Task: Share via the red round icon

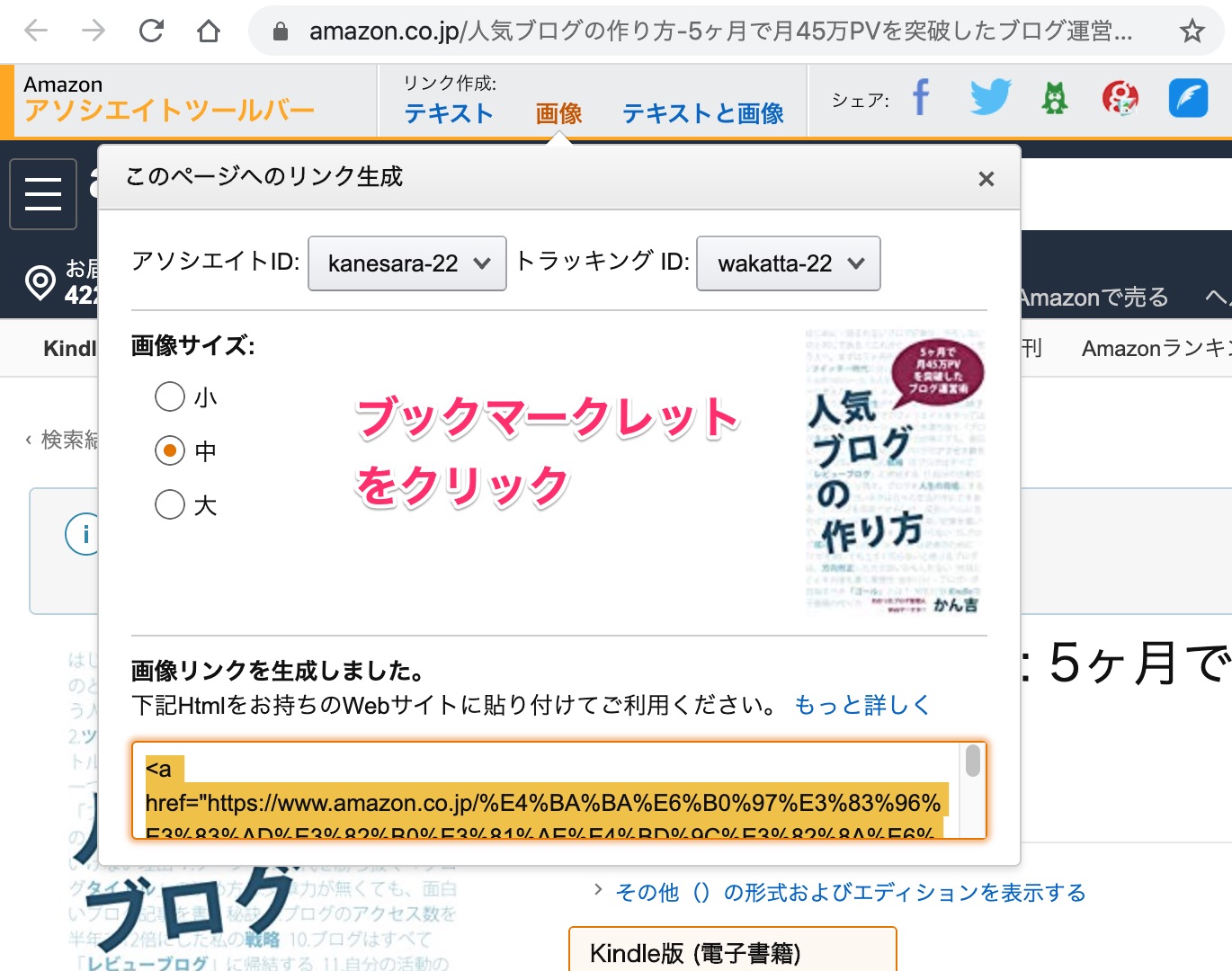Action: [1120, 97]
